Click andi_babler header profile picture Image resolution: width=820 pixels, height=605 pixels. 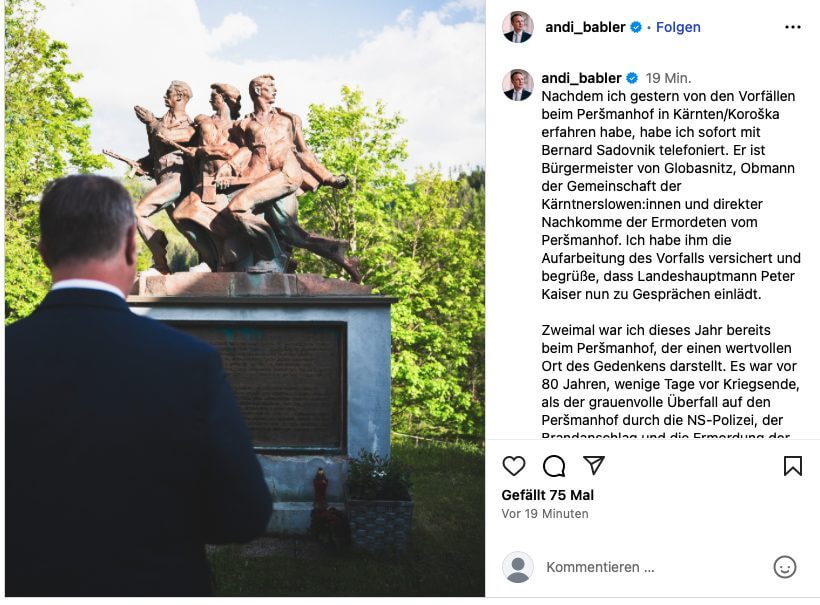[518, 27]
